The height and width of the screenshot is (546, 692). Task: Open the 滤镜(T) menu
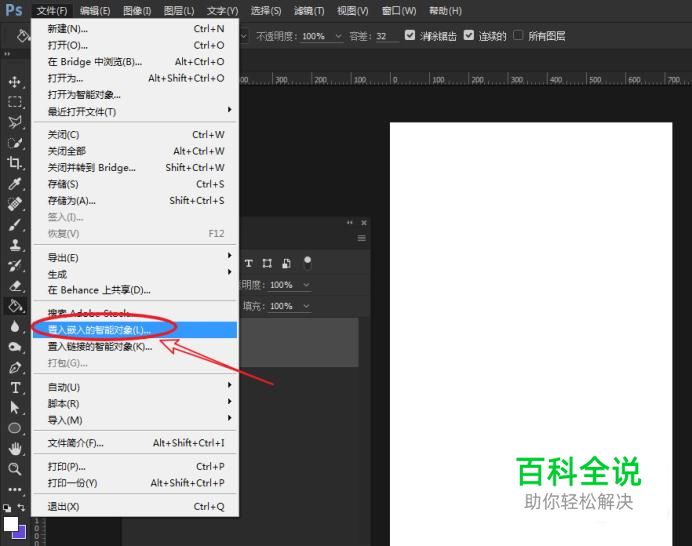coord(309,11)
